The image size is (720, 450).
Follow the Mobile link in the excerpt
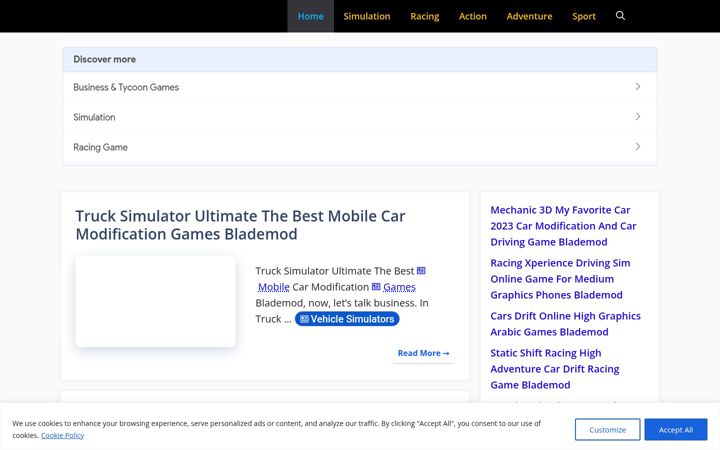pos(274,287)
